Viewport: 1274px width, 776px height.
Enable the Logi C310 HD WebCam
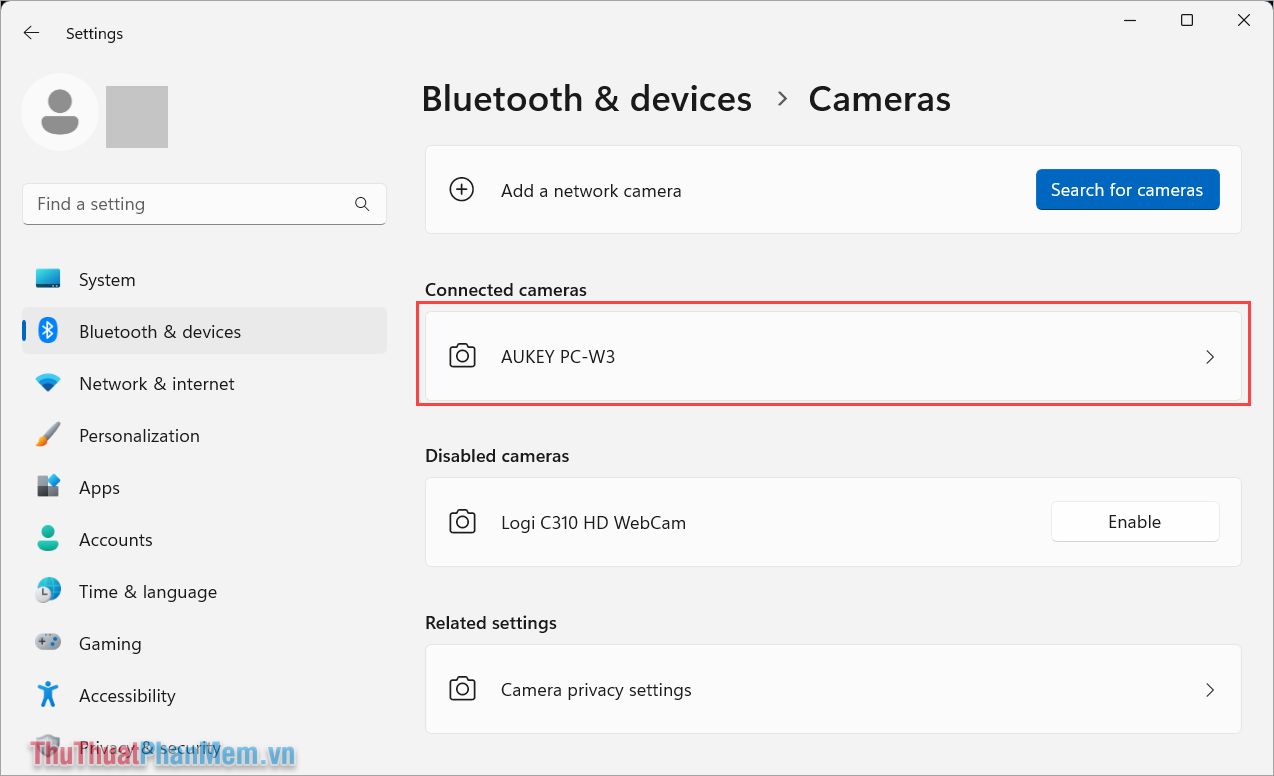click(x=1134, y=521)
